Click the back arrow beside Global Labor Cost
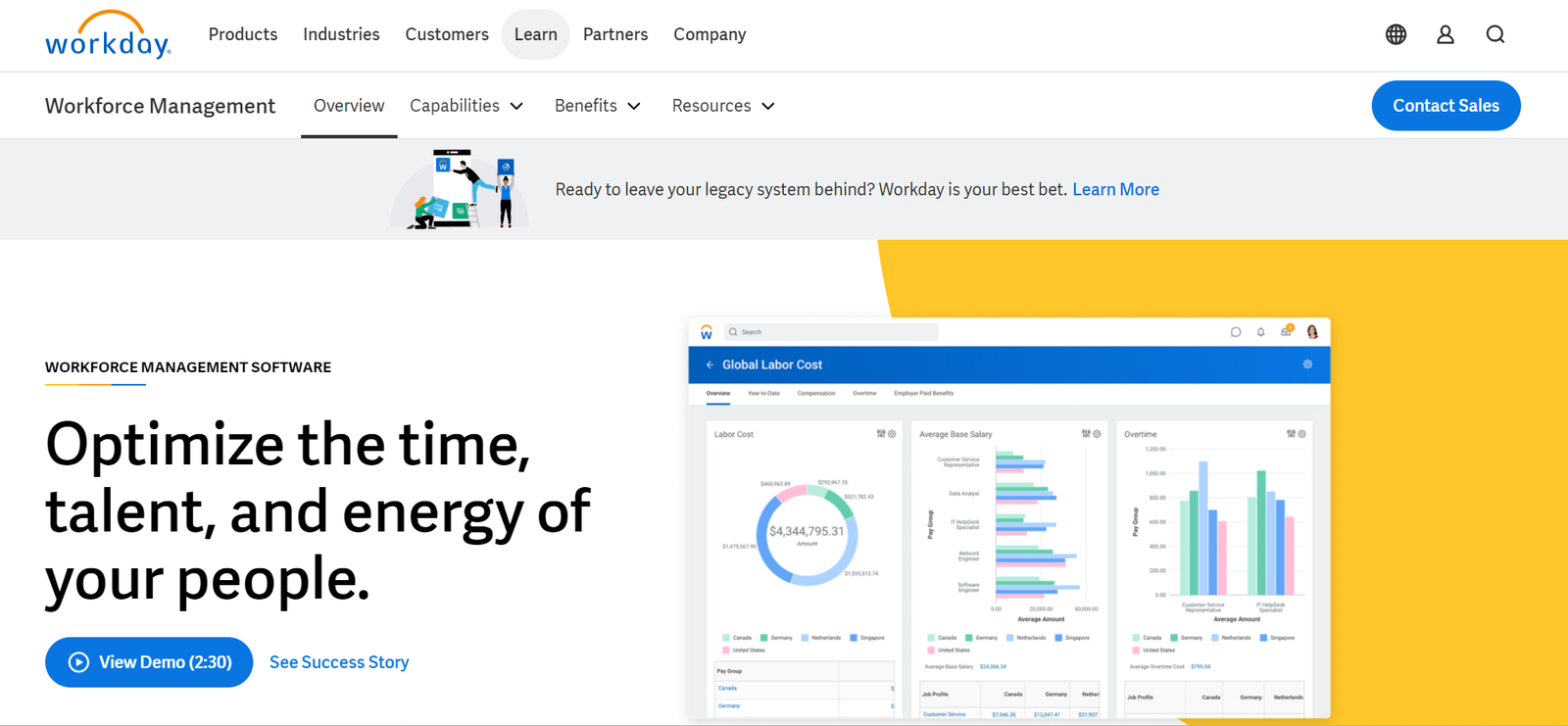 [710, 364]
